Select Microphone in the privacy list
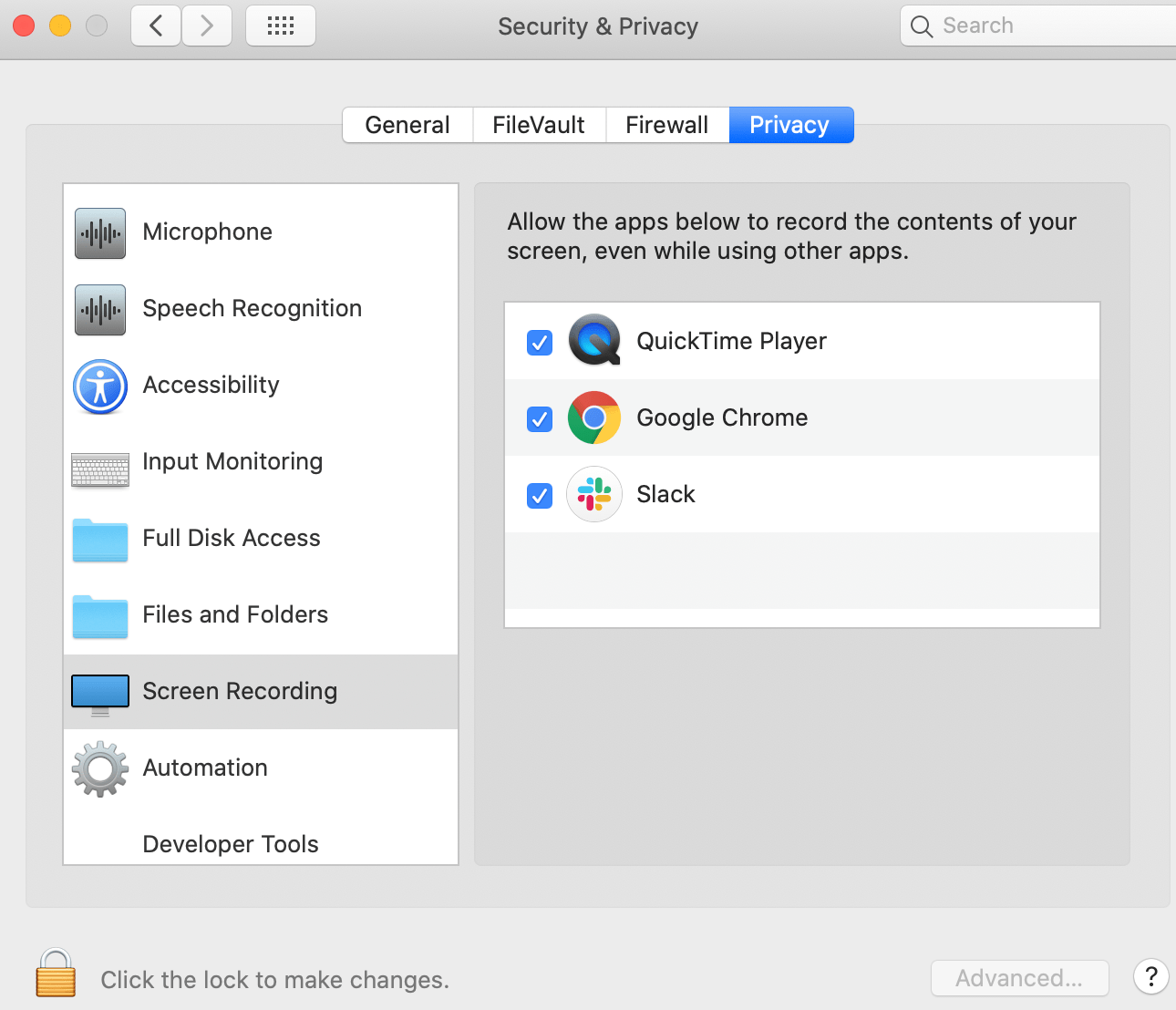 [261, 232]
